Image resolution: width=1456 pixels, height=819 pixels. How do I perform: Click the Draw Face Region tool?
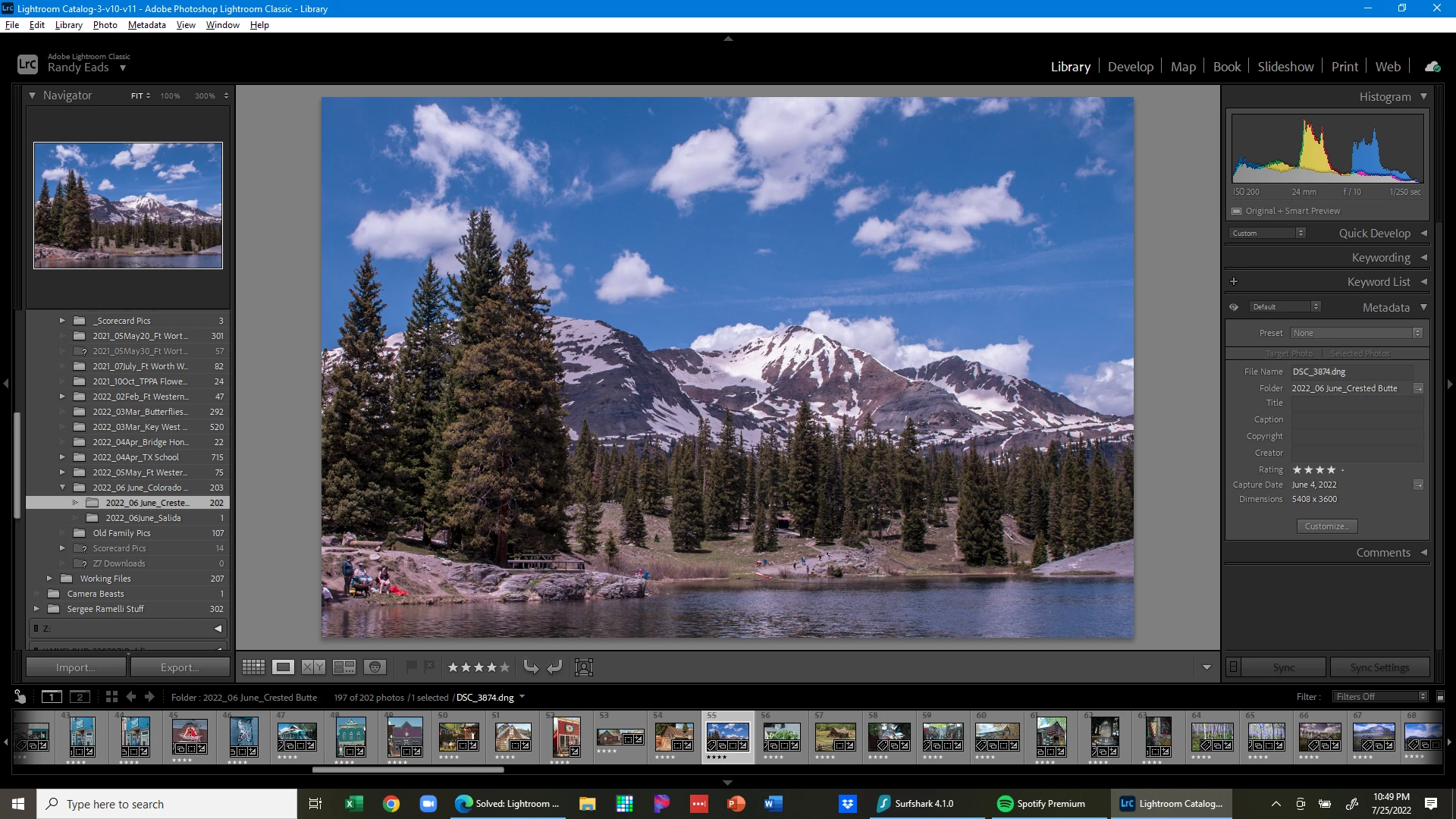click(x=583, y=667)
